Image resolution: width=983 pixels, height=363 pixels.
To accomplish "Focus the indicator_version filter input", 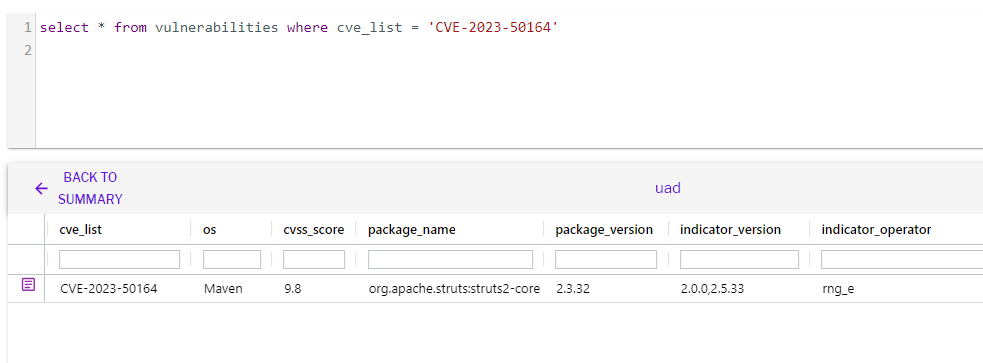I will pyautogui.click(x=739, y=260).
